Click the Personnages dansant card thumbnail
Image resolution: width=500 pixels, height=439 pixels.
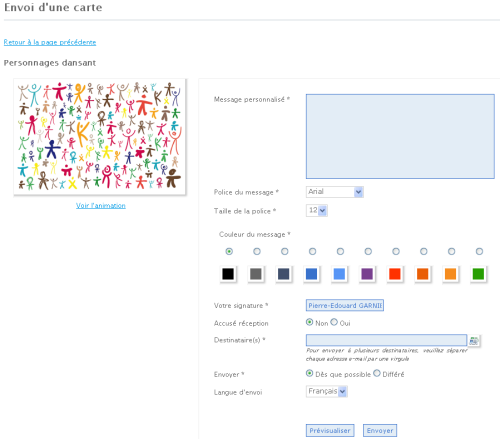click(x=100, y=137)
